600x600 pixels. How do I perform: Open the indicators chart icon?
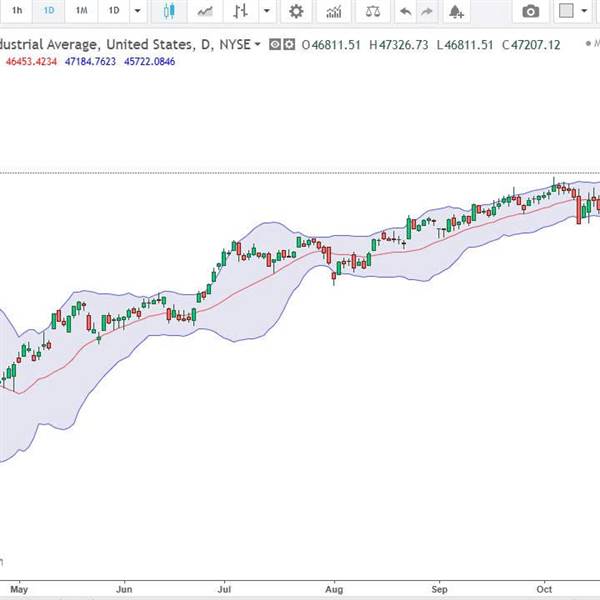[335, 11]
